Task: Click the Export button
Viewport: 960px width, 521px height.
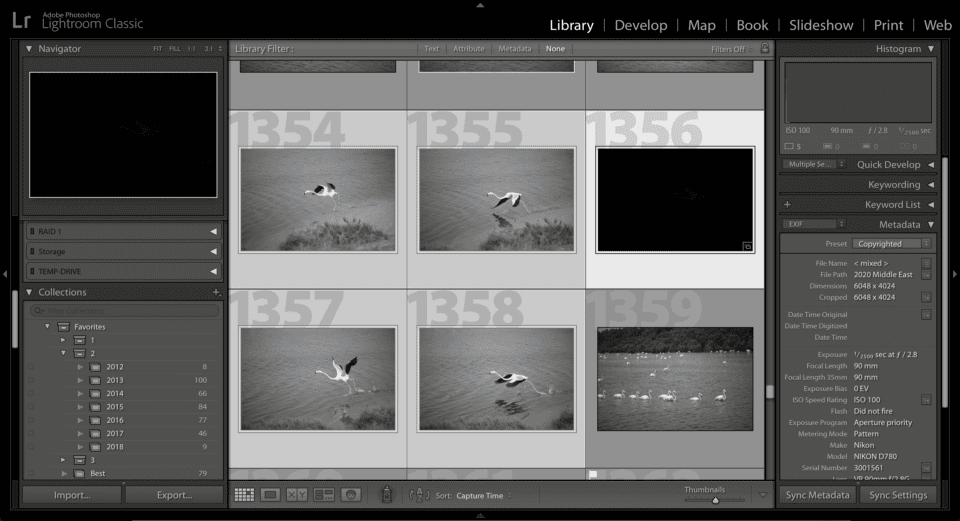Action: pos(174,495)
